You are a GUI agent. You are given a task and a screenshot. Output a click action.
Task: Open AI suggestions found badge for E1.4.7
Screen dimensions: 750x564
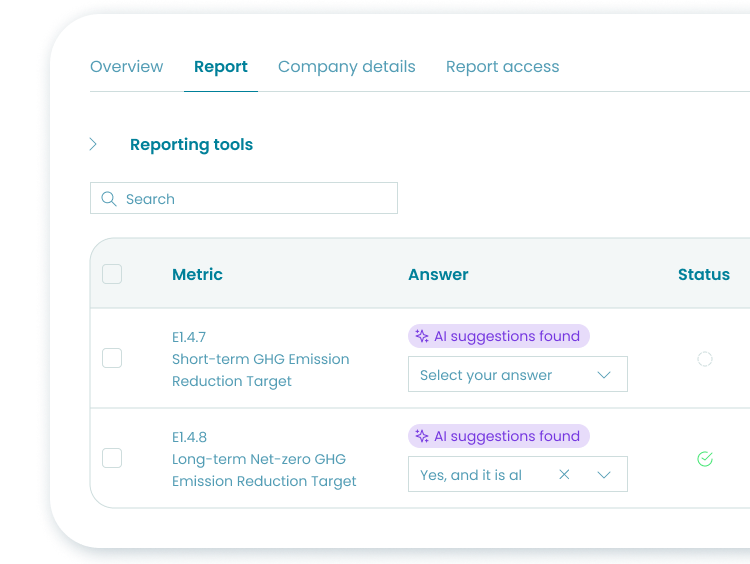[x=499, y=336]
